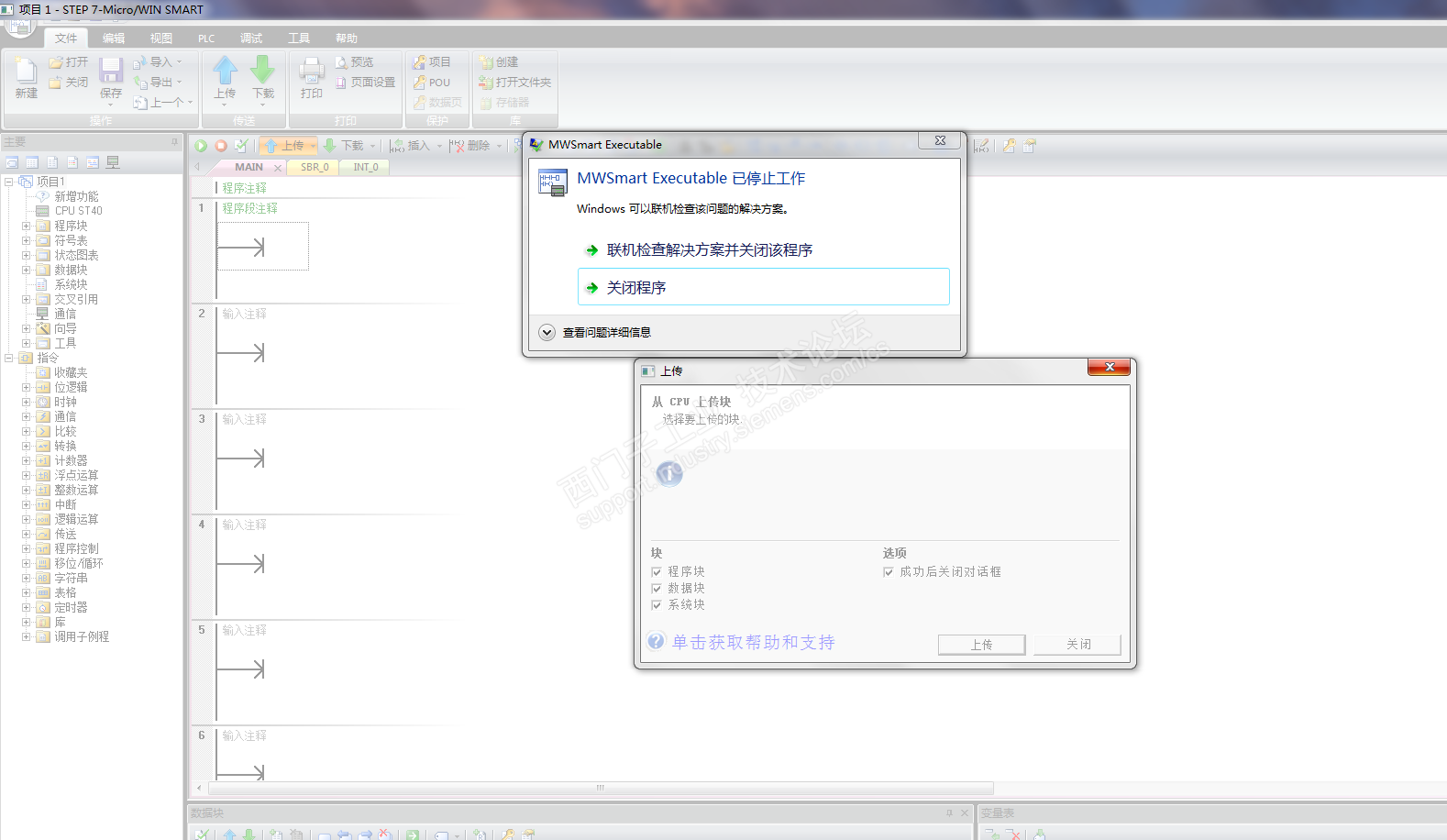Screen dimensions: 1447x840
Task: Expand the 位逻辑 instruction folder
Action: coord(27,387)
